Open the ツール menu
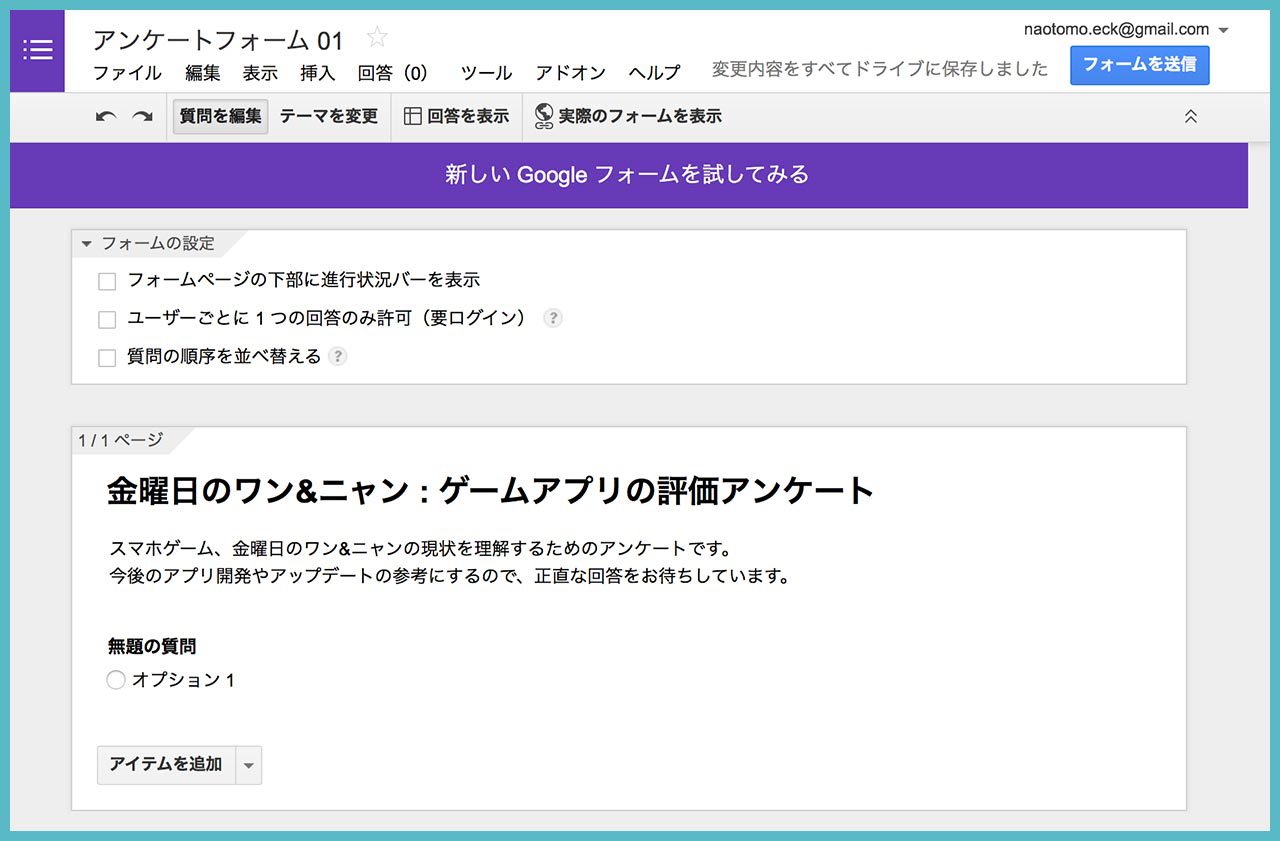The image size is (1280, 841). click(x=486, y=72)
